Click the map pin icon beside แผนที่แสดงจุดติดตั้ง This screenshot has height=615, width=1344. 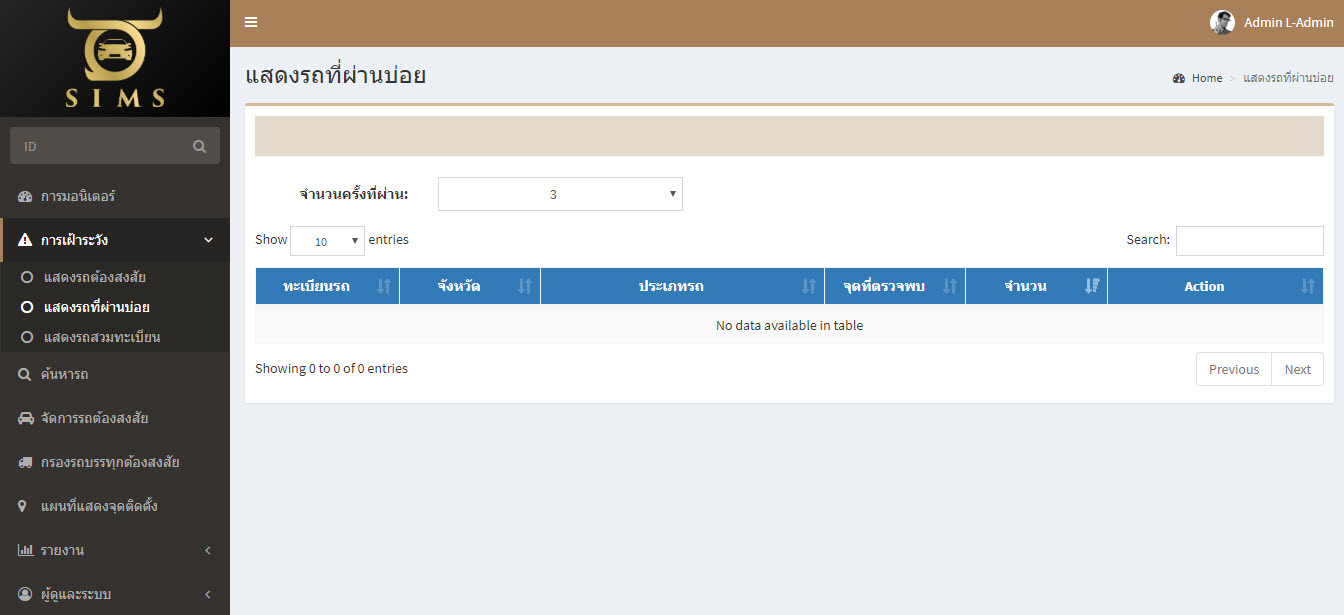point(23,506)
